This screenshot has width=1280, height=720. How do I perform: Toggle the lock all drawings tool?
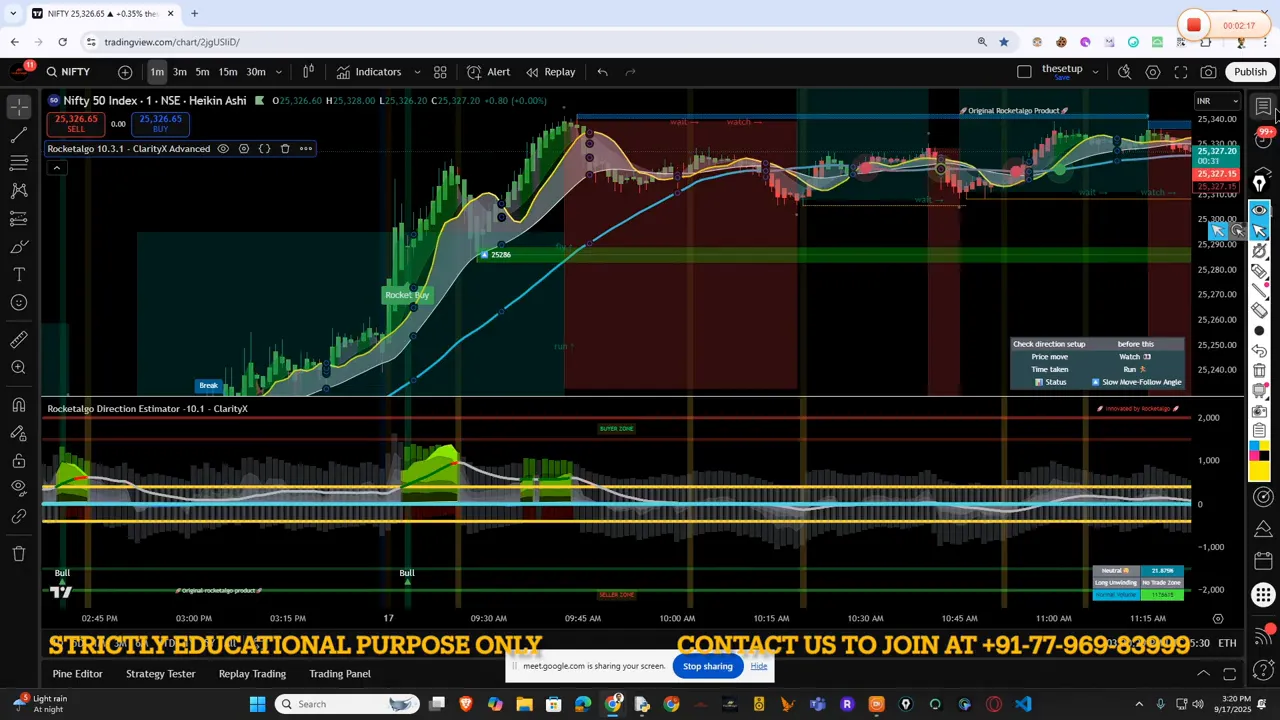tap(19, 461)
